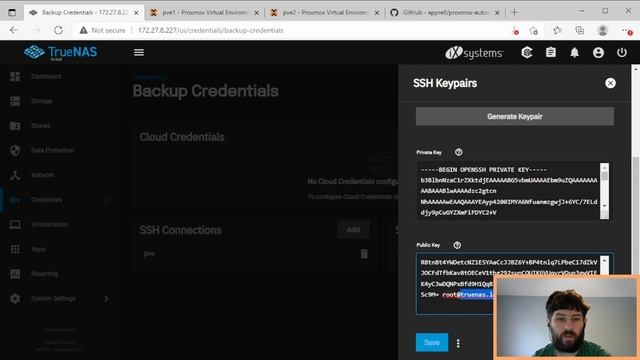Click the Dashboard sidebar icon
Screen dimensions: 640x360
[x=15, y=76]
